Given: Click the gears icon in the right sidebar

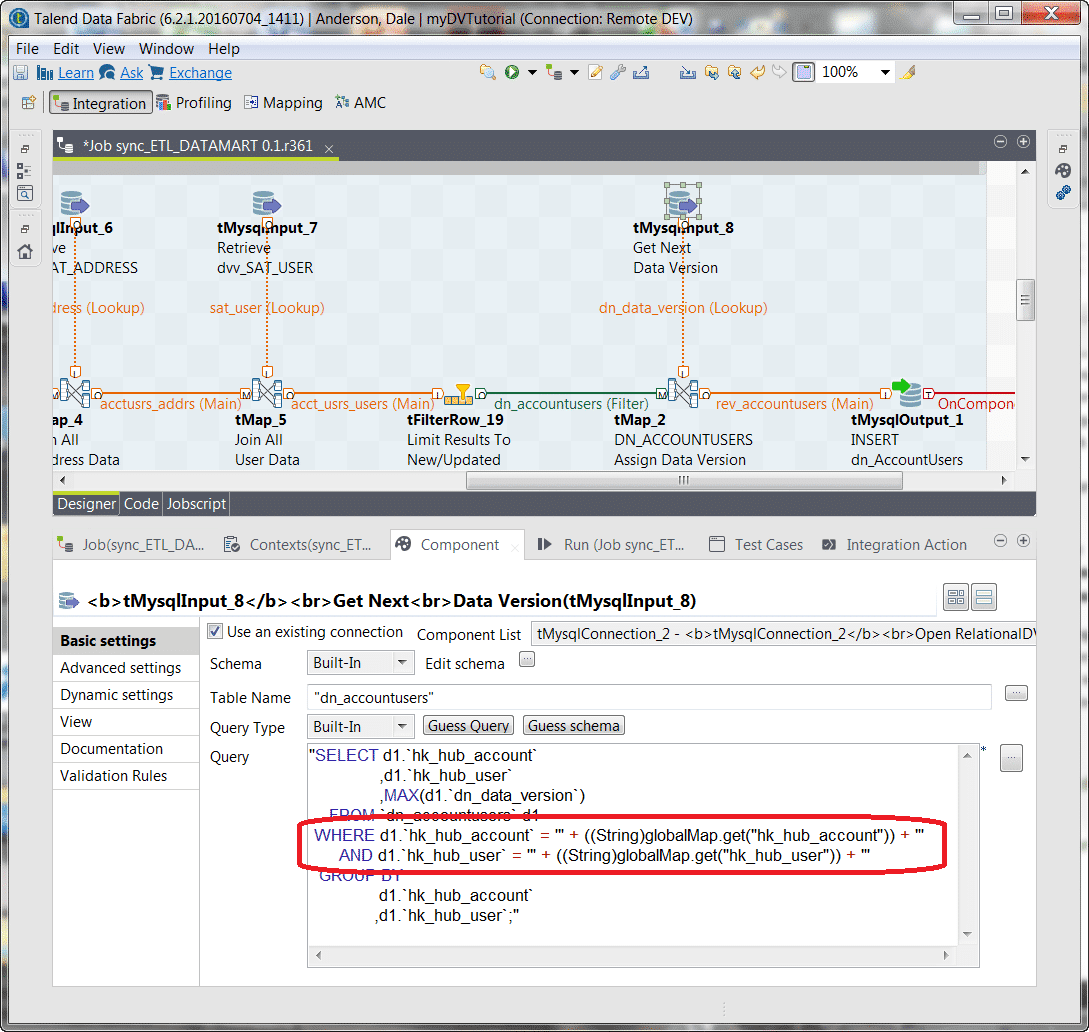Looking at the screenshot, I should click(1063, 192).
